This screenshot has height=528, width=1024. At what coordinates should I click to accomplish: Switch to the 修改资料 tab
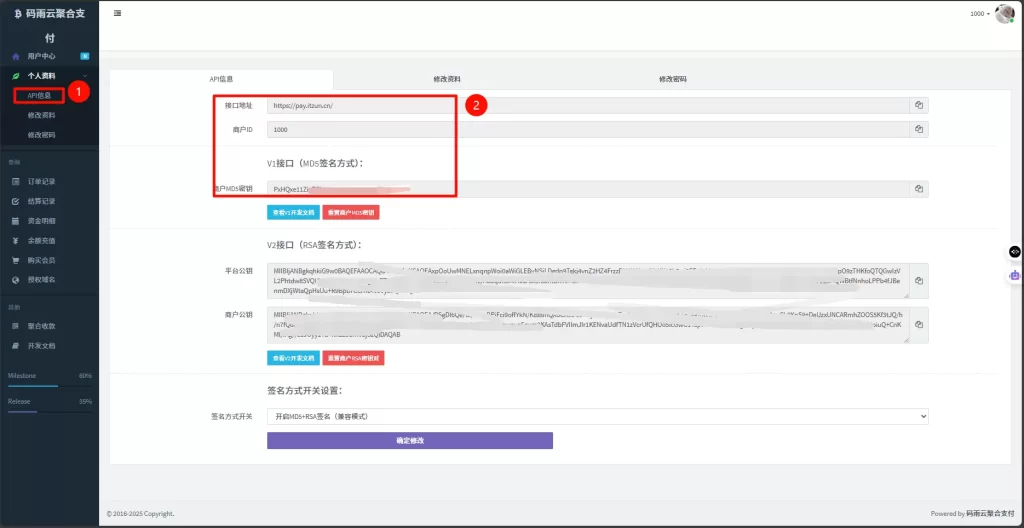coord(447,79)
